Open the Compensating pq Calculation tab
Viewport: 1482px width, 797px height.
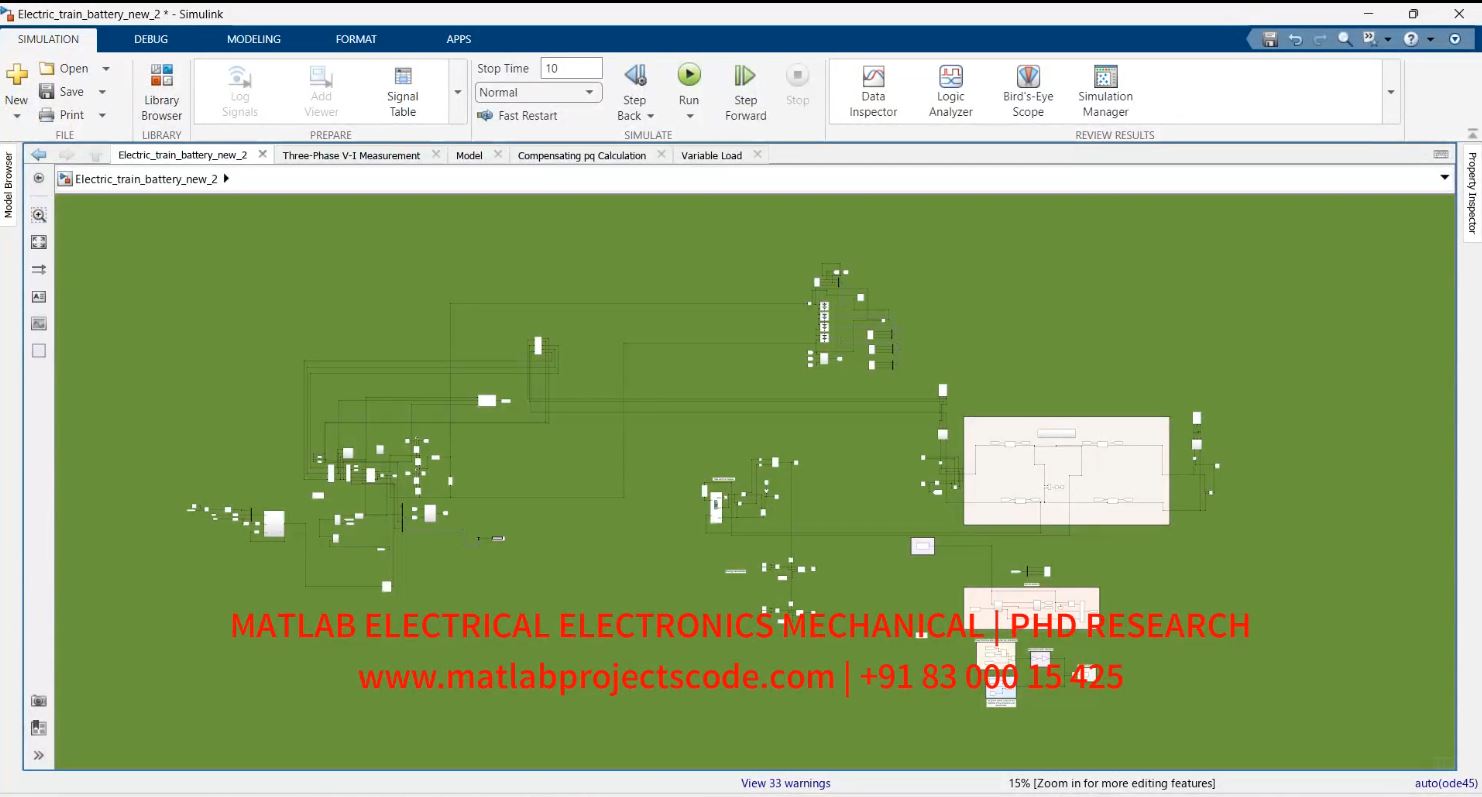581,155
